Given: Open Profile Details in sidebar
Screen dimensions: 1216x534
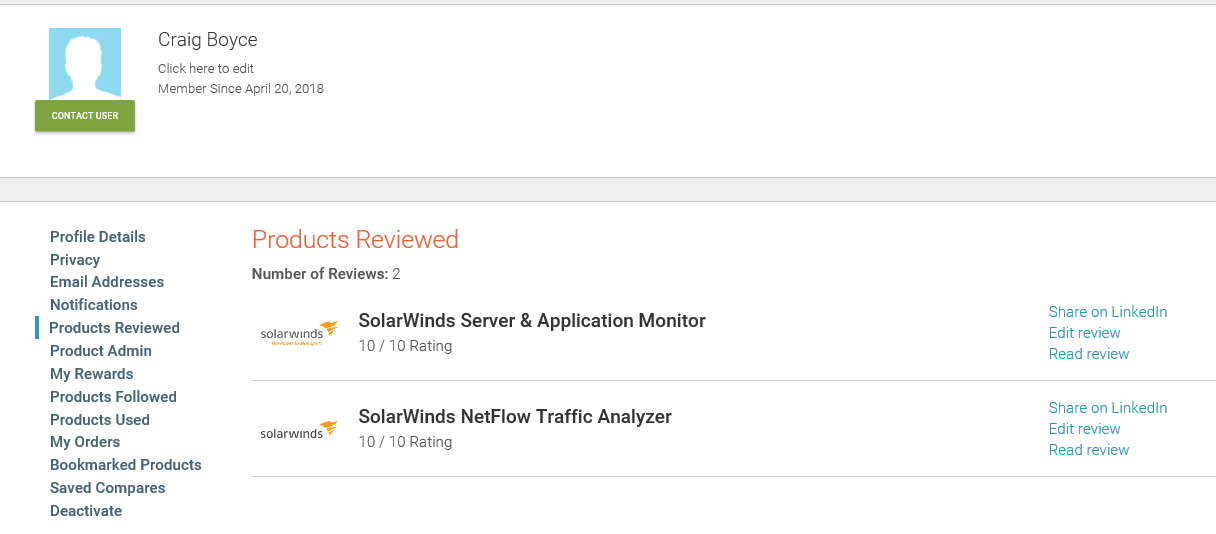Looking at the screenshot, I should (x=98, y=237).
